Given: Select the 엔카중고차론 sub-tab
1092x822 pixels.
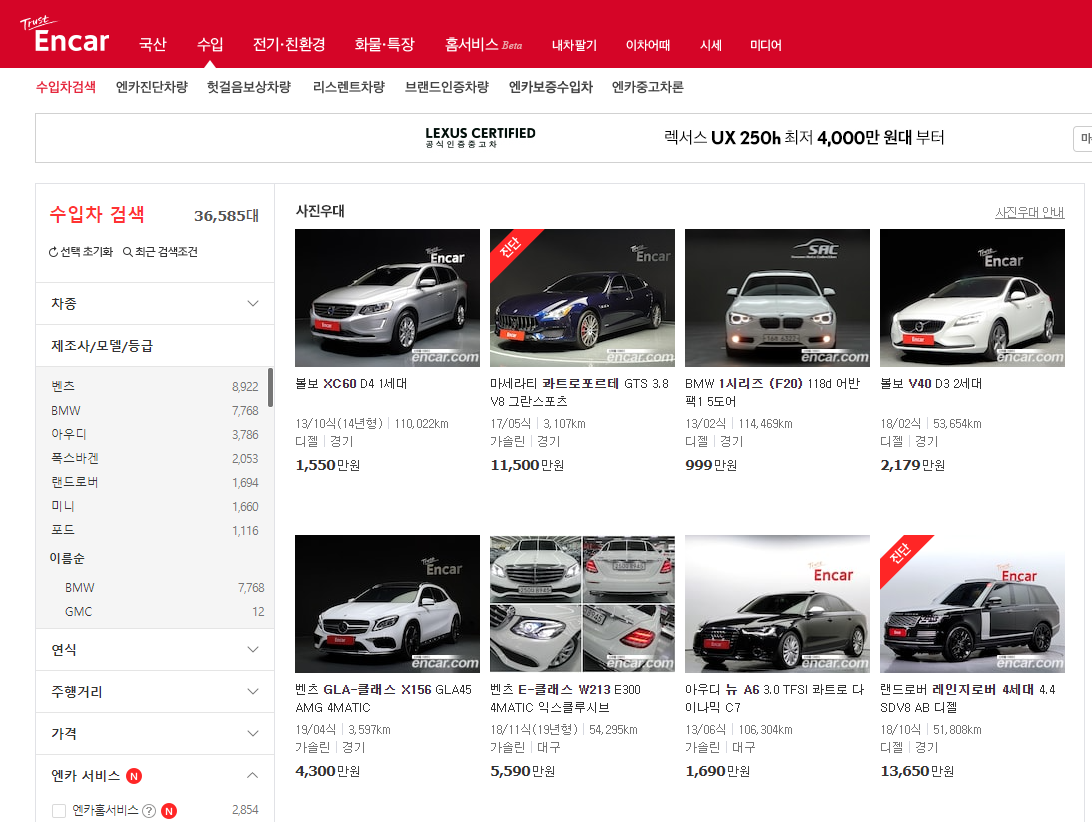Looking at the screenshot, I should click(648, 87).
